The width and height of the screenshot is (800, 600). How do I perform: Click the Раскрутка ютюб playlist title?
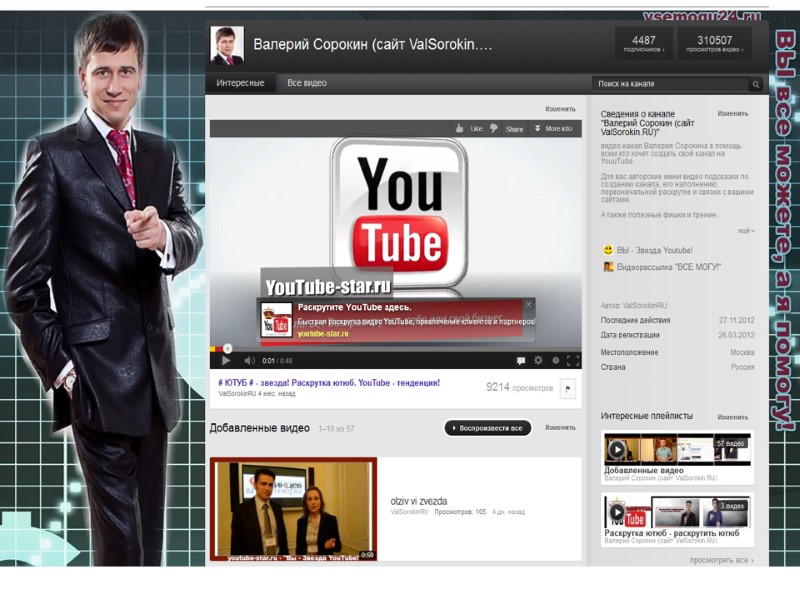[x=672, y=533]
